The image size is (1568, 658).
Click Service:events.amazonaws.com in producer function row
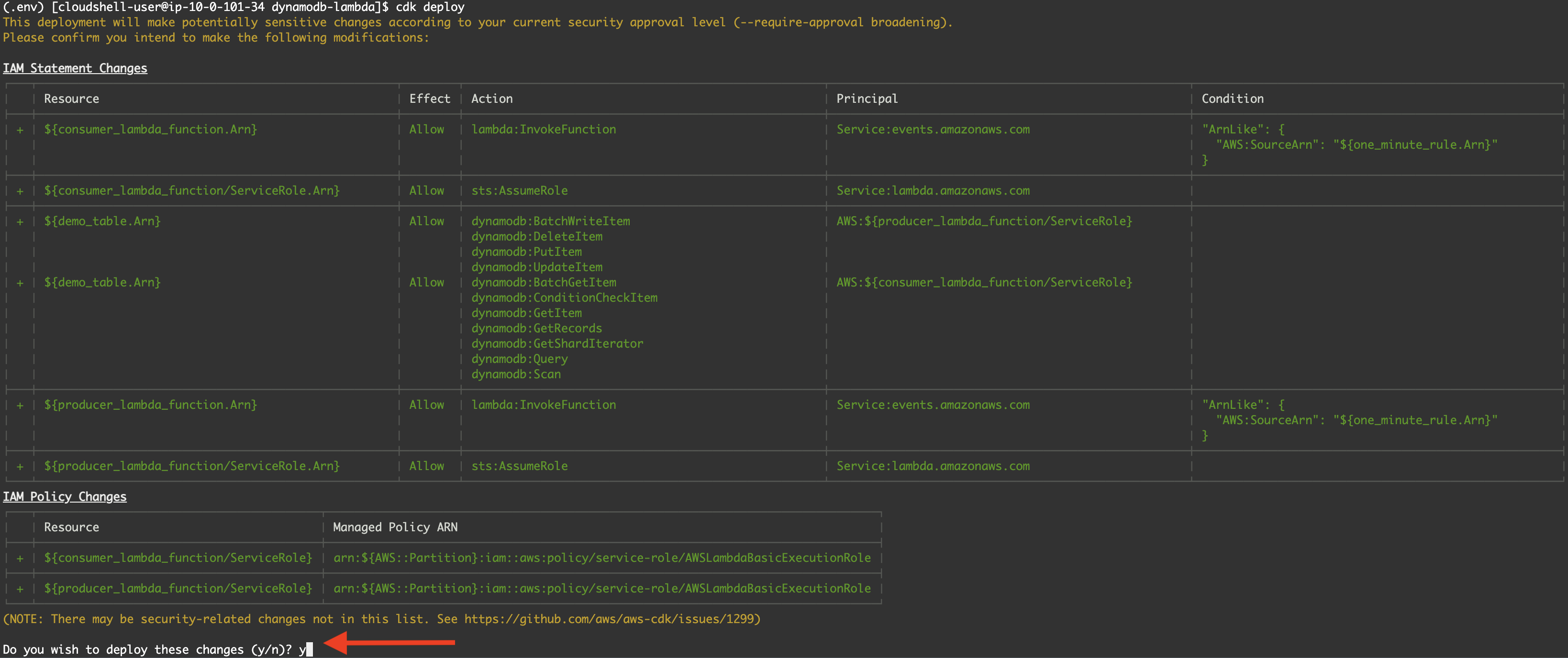[933, 405]
